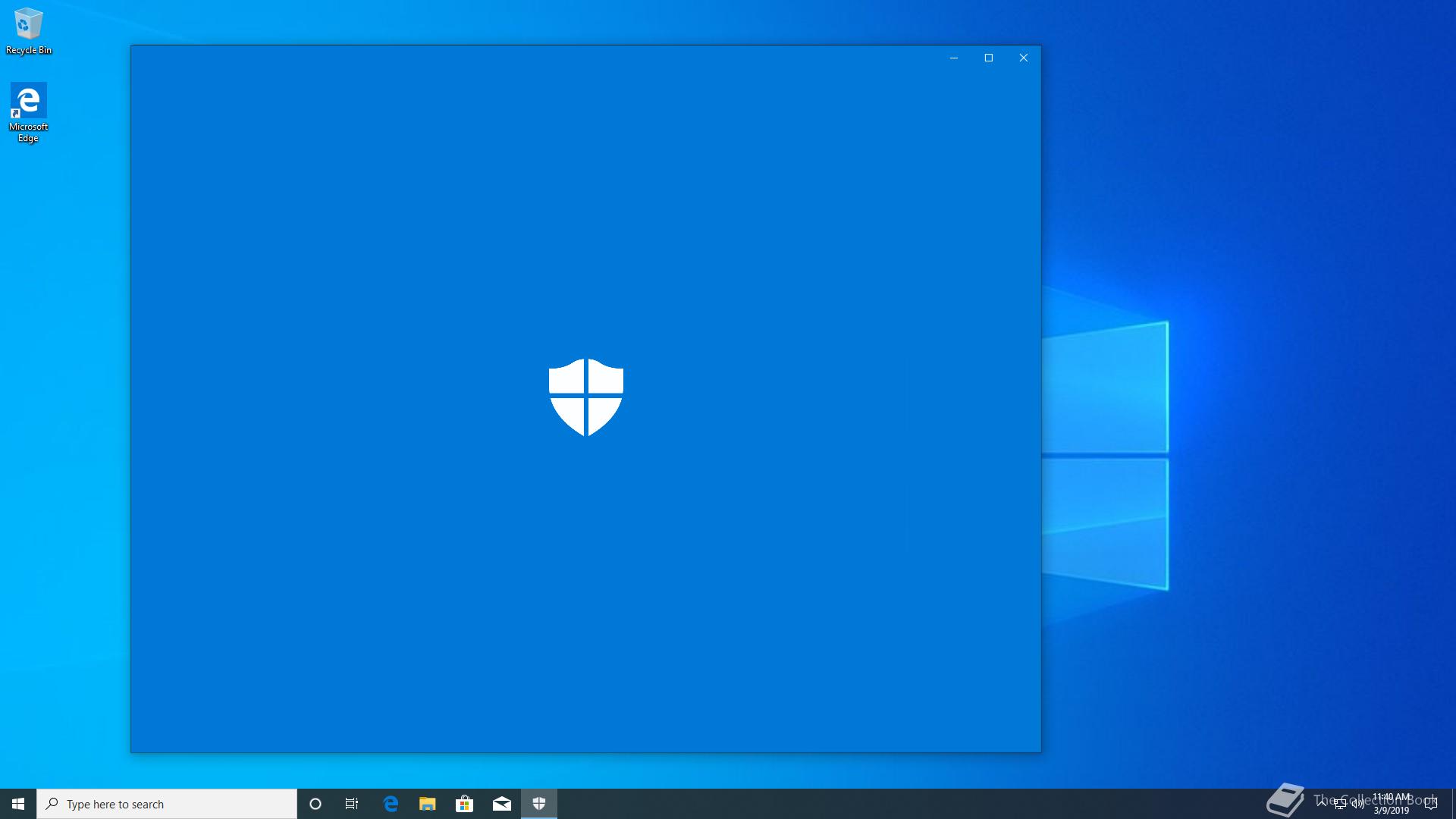Open File Explorer from the taskbar
The width and height of the screenshot is (1456, 819).
428,804
